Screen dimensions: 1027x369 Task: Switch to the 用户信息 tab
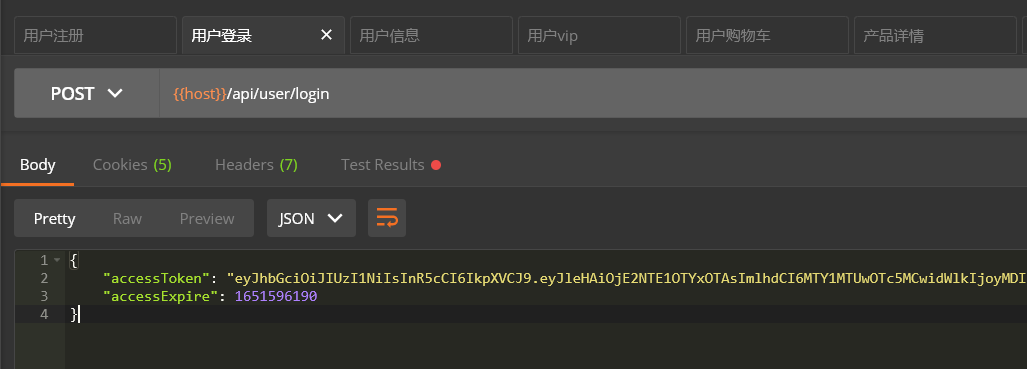point(432,35)
